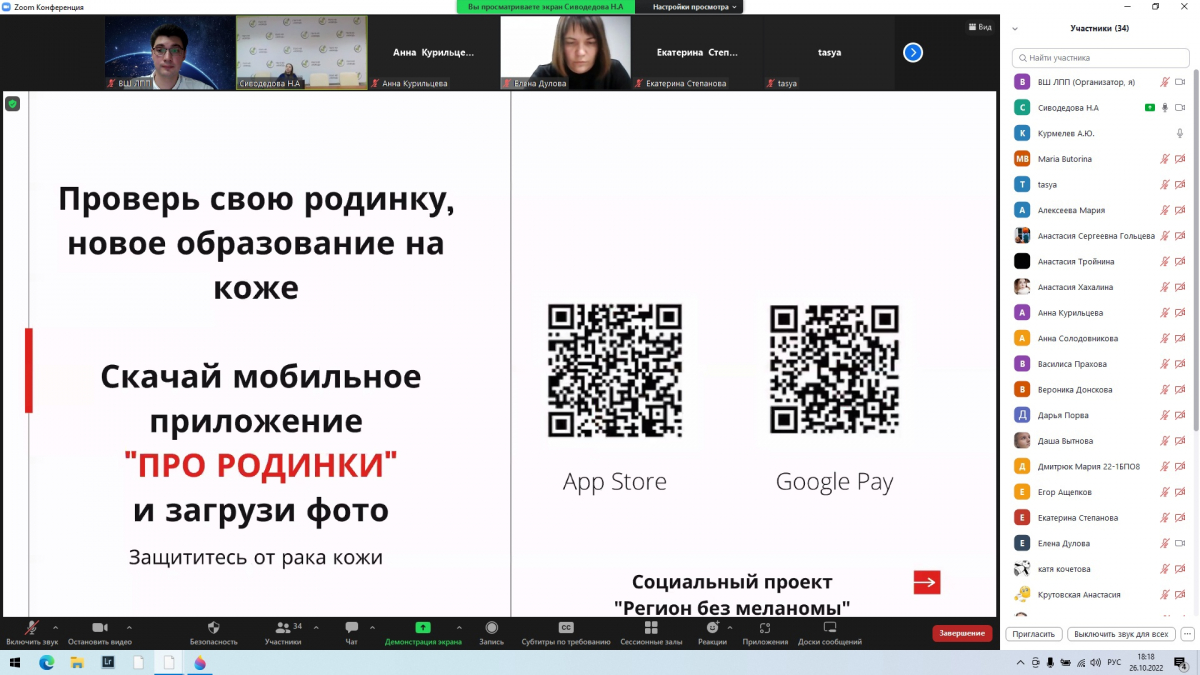Click green Демонстрация экрана share icon
1200x675 pixels.
click(x=423, y=628)
